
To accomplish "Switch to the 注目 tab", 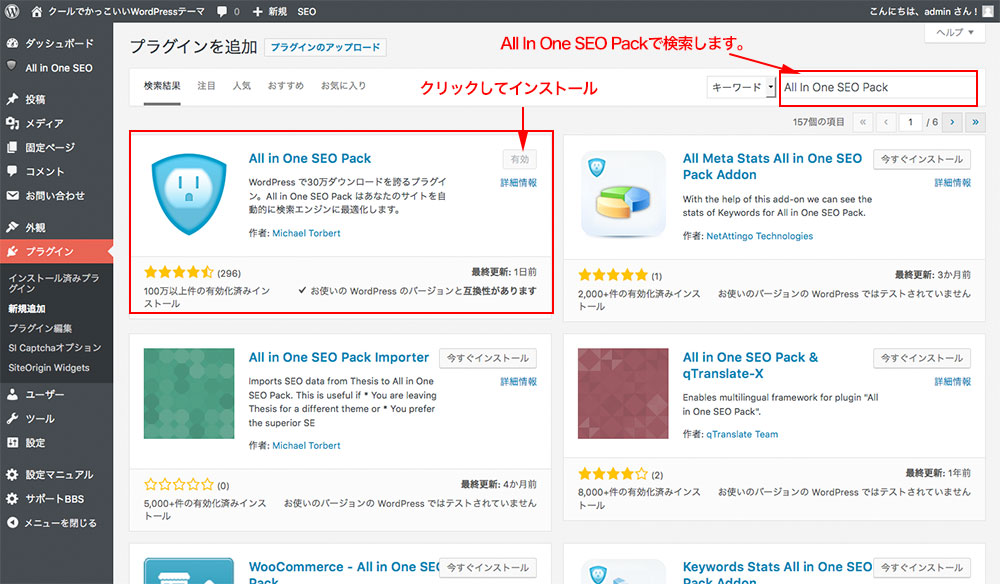I will (x=206, y=85).
